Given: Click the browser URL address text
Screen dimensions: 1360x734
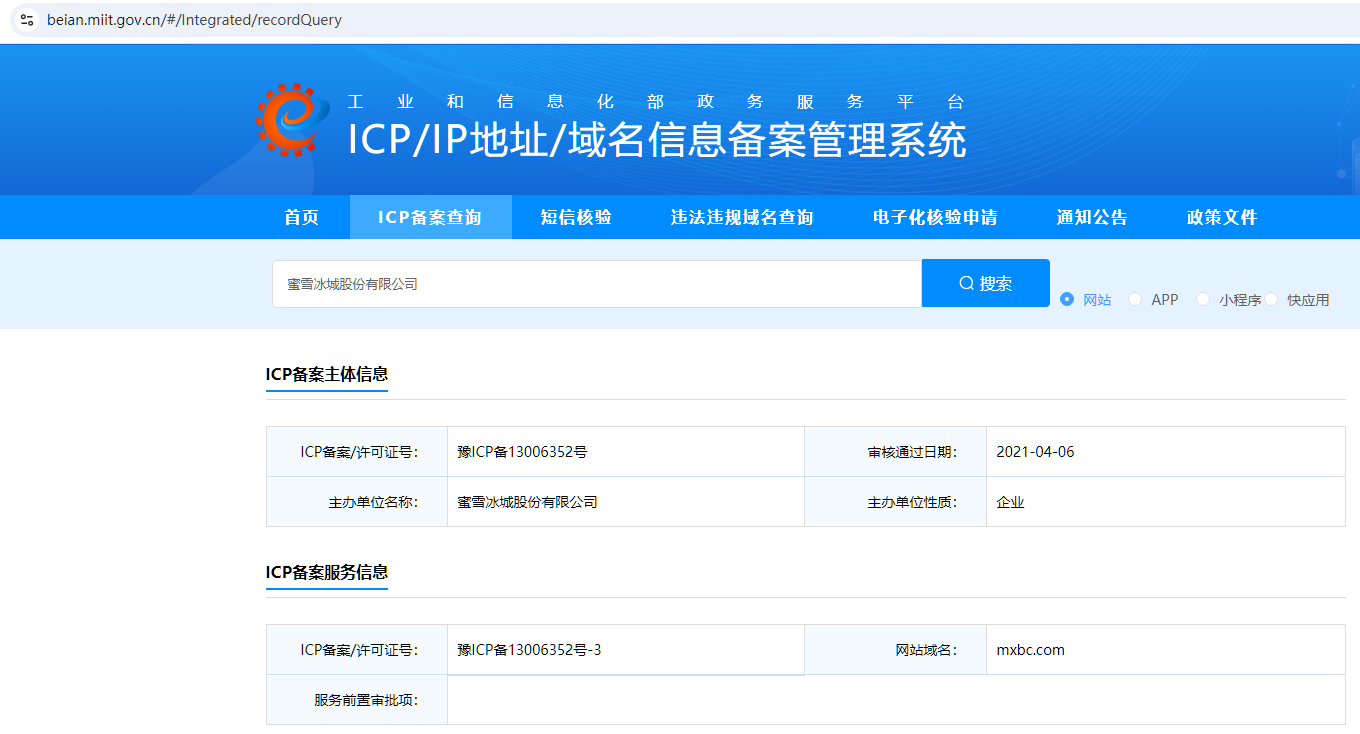Looking at the screenshot, I should (194, 20).
